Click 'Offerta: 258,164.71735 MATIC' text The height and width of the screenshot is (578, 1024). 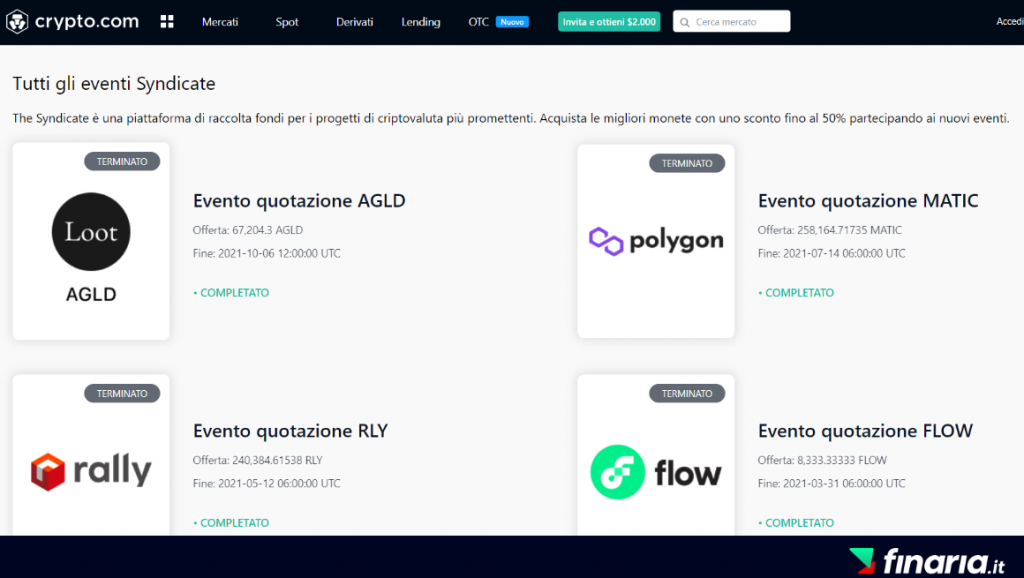[829, 230]
